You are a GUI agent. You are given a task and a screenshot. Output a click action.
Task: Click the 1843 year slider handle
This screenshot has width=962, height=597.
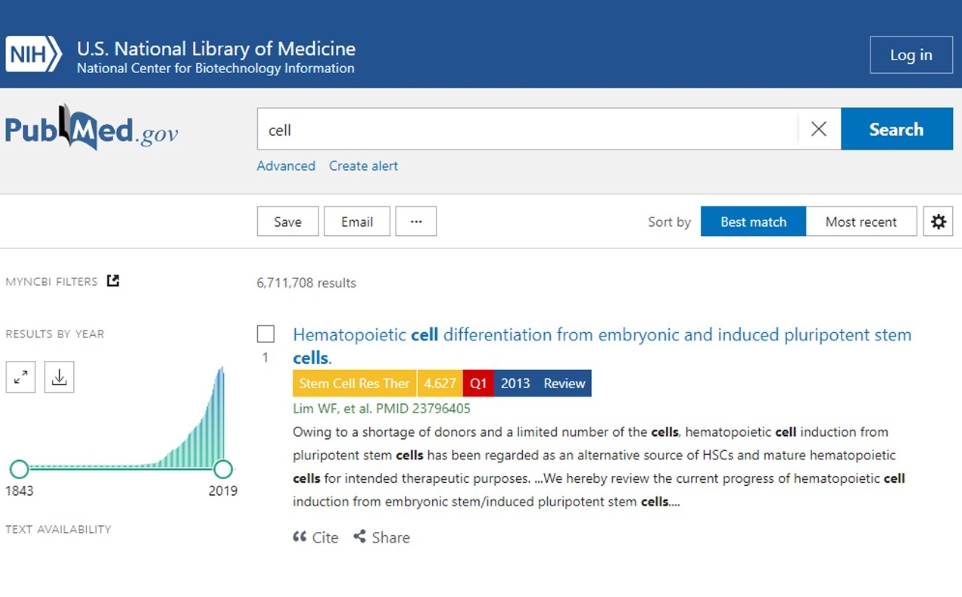pyautogui.click(x=19, y=469)
